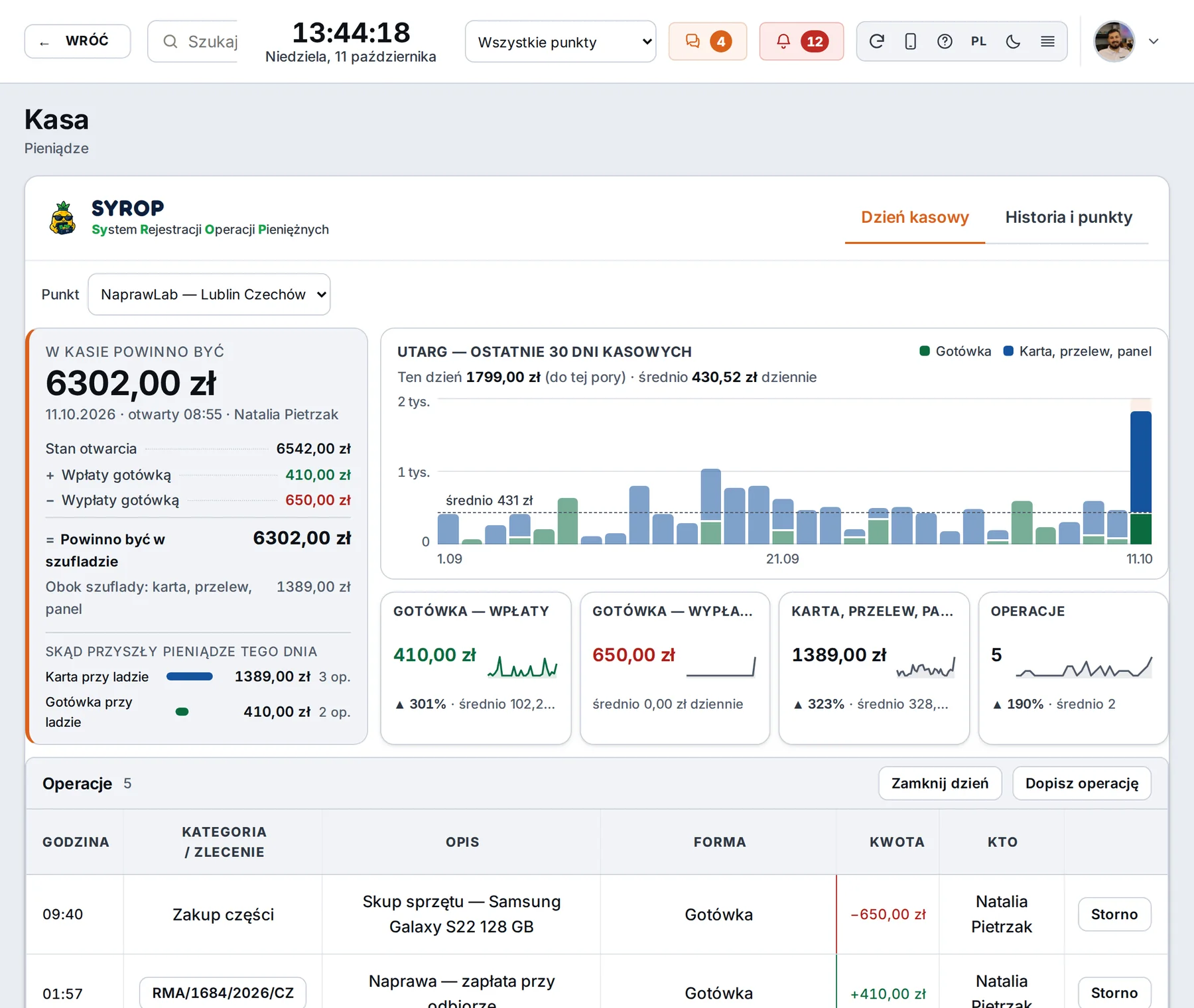Switch to Dzień kasowy tab
This screenshot has height=1008, width=1194.
tap(915, 218)
